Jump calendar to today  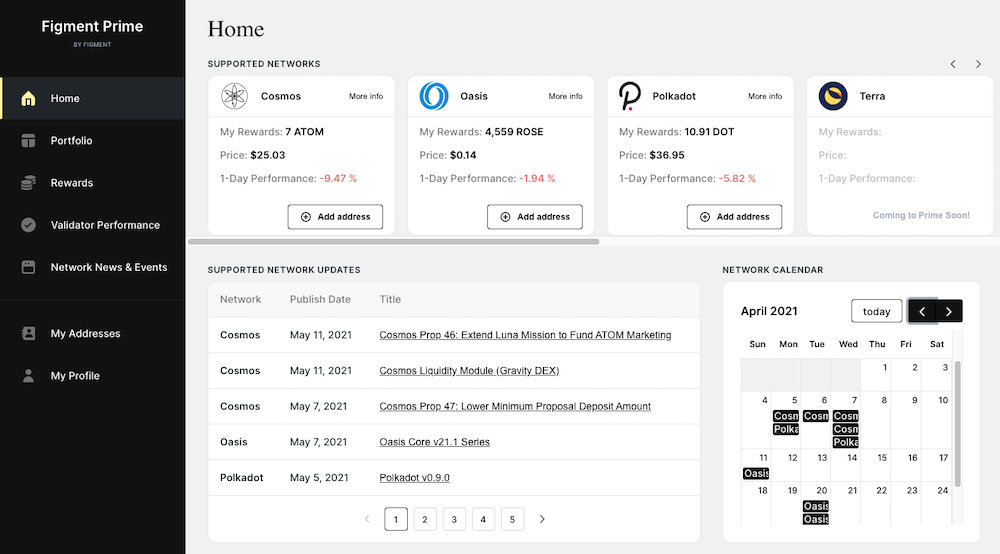876,311
